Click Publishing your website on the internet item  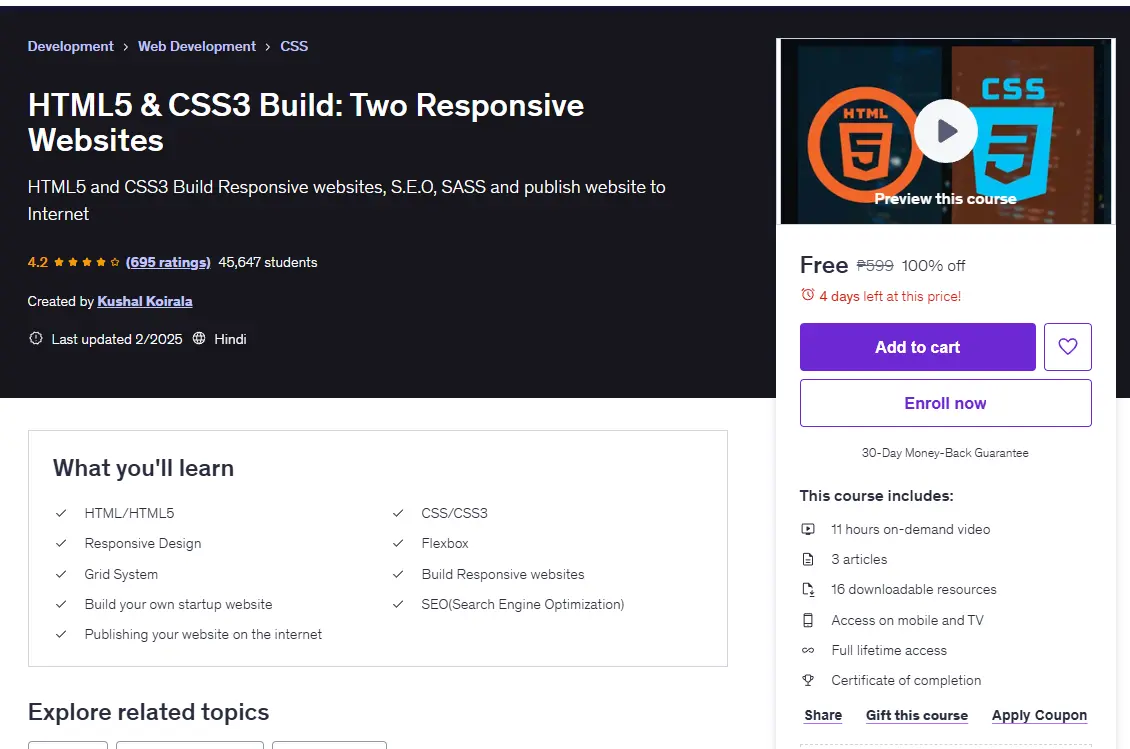(203, 634)
